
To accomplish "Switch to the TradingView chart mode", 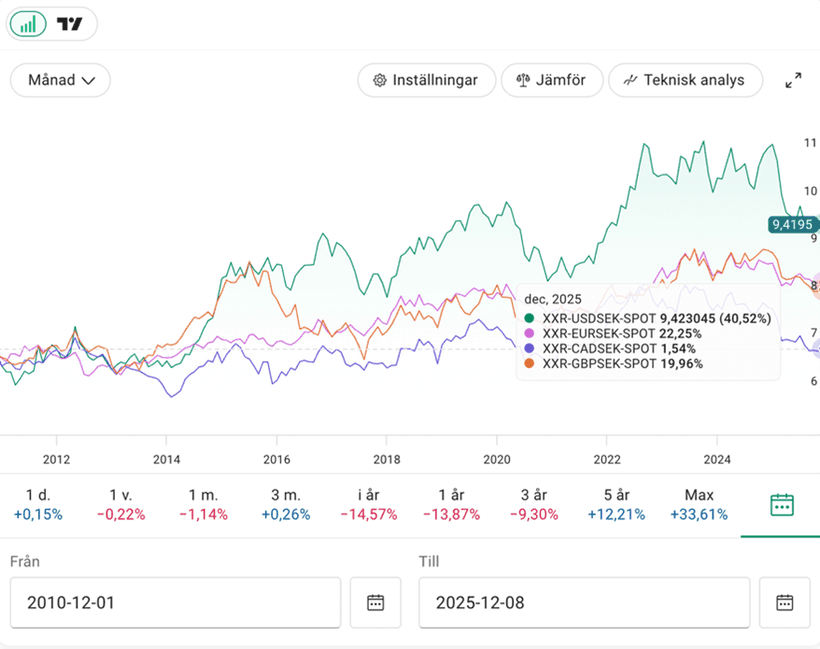I will 70,24.
